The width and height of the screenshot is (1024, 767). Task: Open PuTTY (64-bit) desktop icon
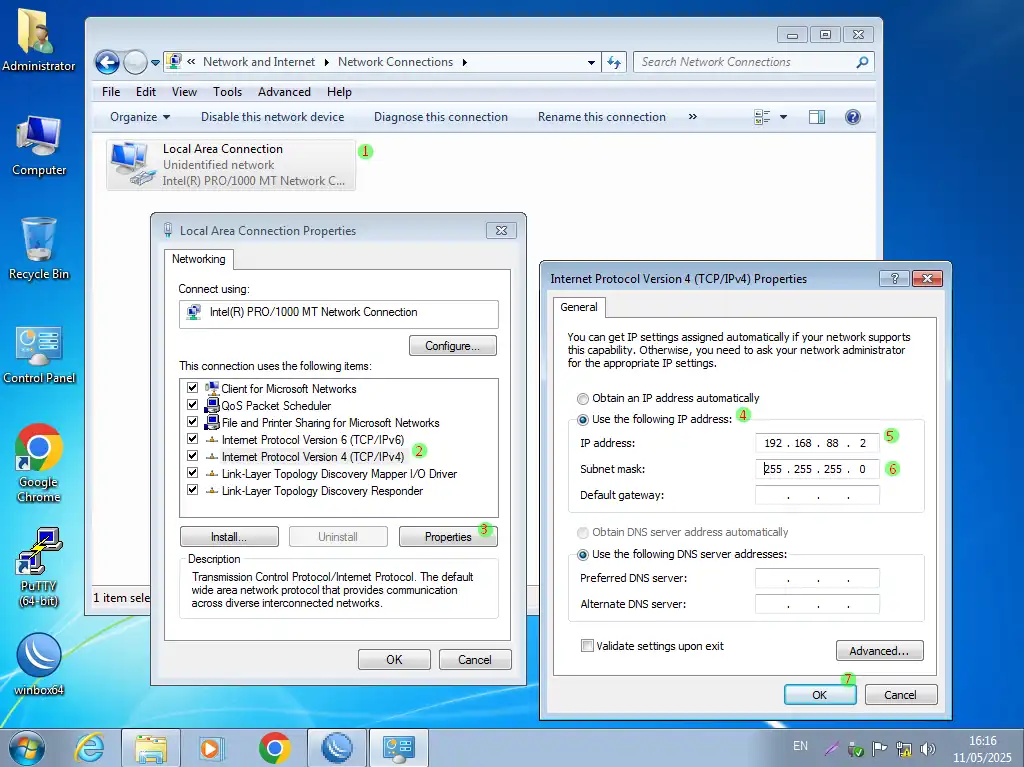39,552
